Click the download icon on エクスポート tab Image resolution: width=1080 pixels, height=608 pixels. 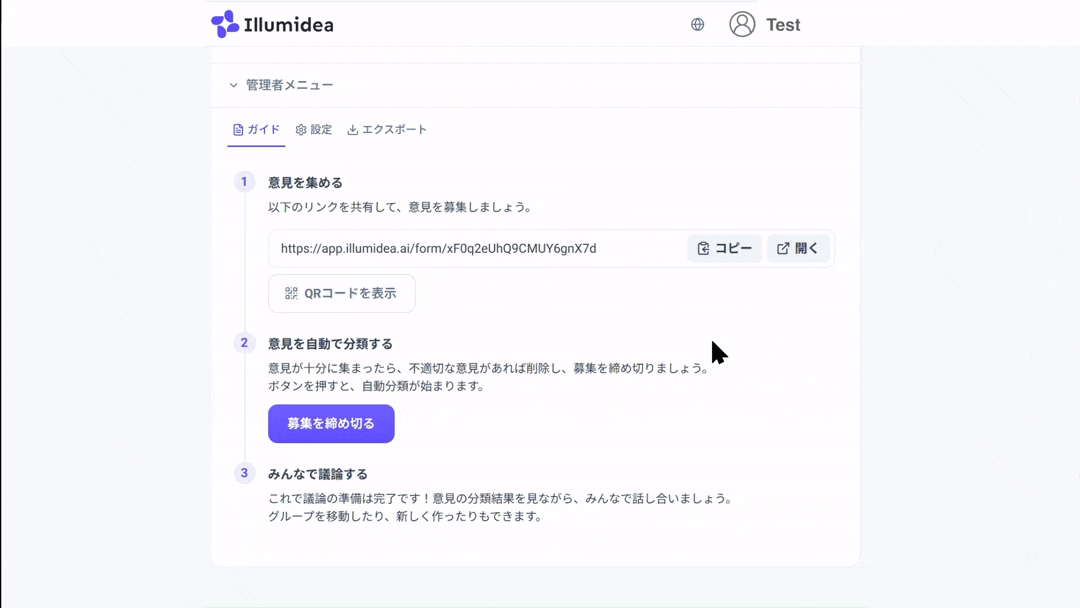pos(353,130)
